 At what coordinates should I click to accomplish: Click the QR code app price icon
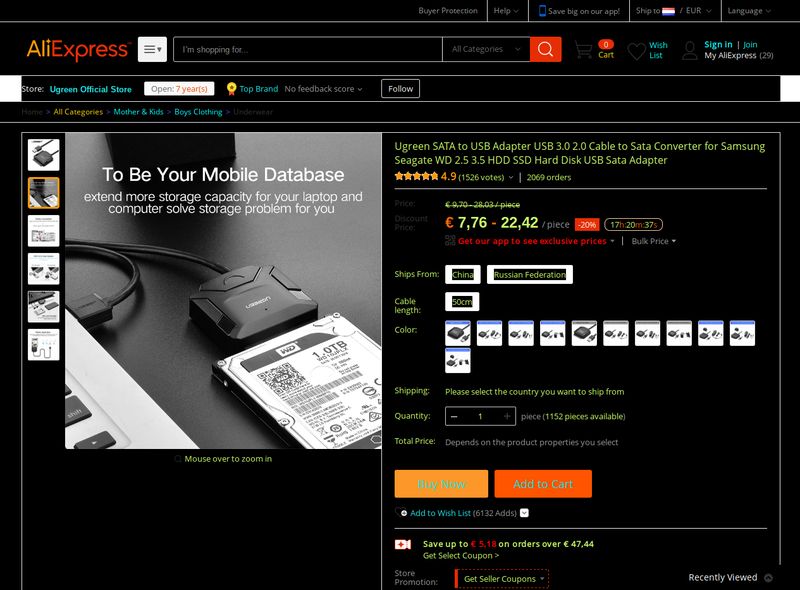pyautogui.click(x=450, y=240)
